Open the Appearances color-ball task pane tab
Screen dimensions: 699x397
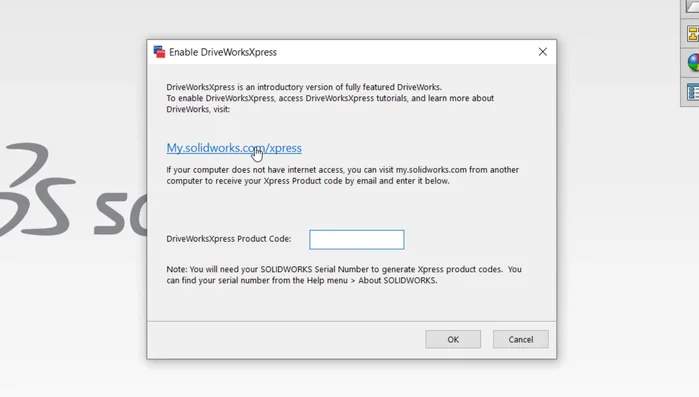(x=692, y=62)
